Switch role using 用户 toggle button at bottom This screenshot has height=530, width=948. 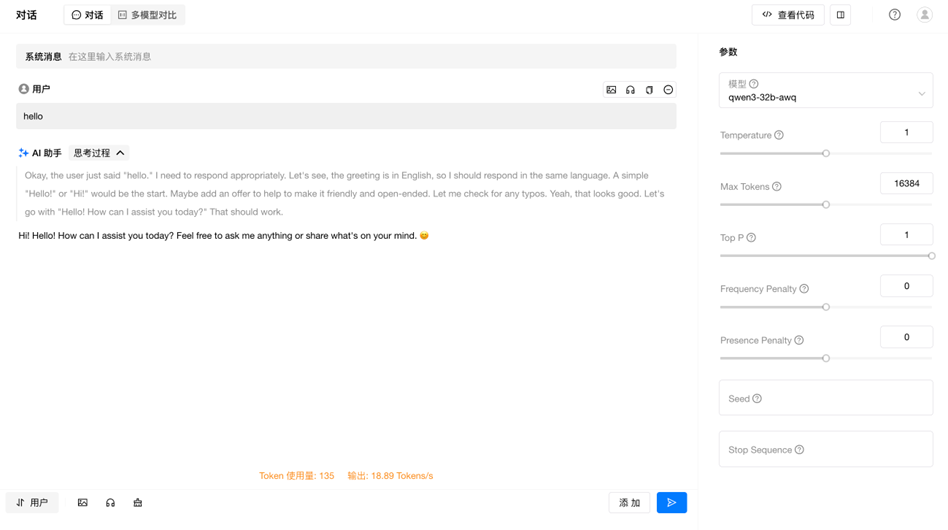pos(32,503)
